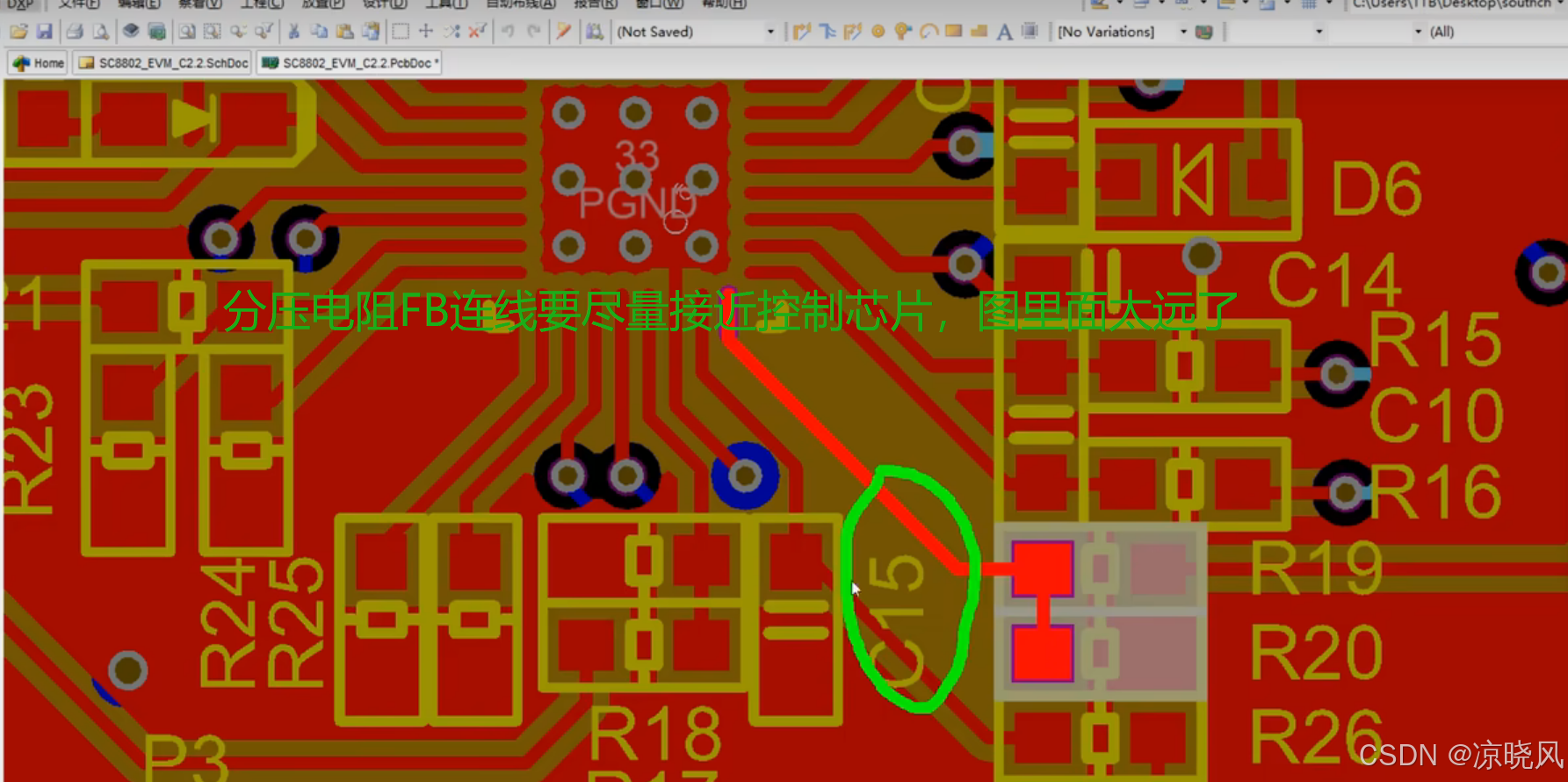
Task: Expand the dropdown next to (All)
Action: click(1418, 32)
